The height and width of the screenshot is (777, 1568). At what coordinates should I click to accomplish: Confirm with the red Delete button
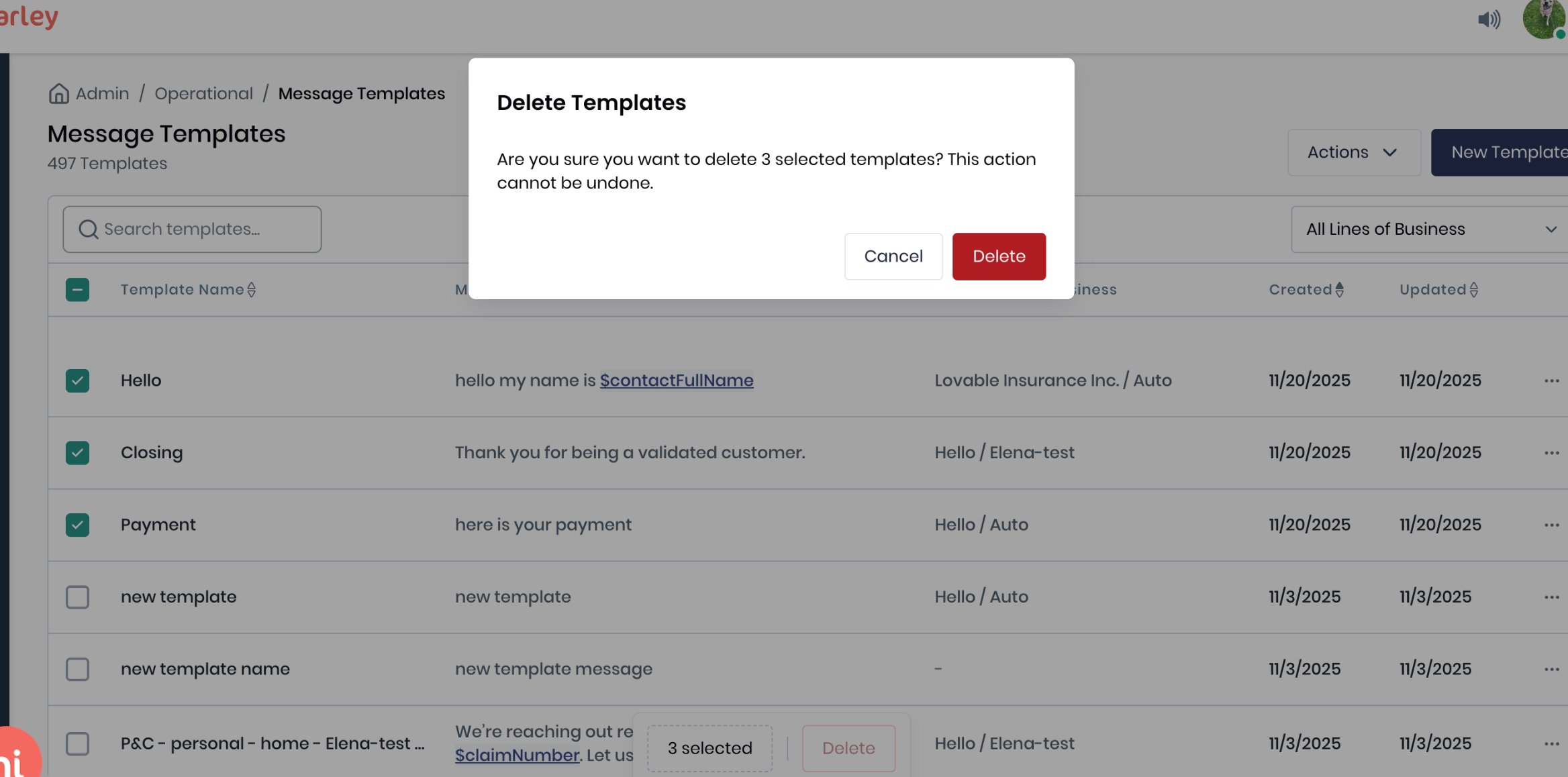click(998, 256)
